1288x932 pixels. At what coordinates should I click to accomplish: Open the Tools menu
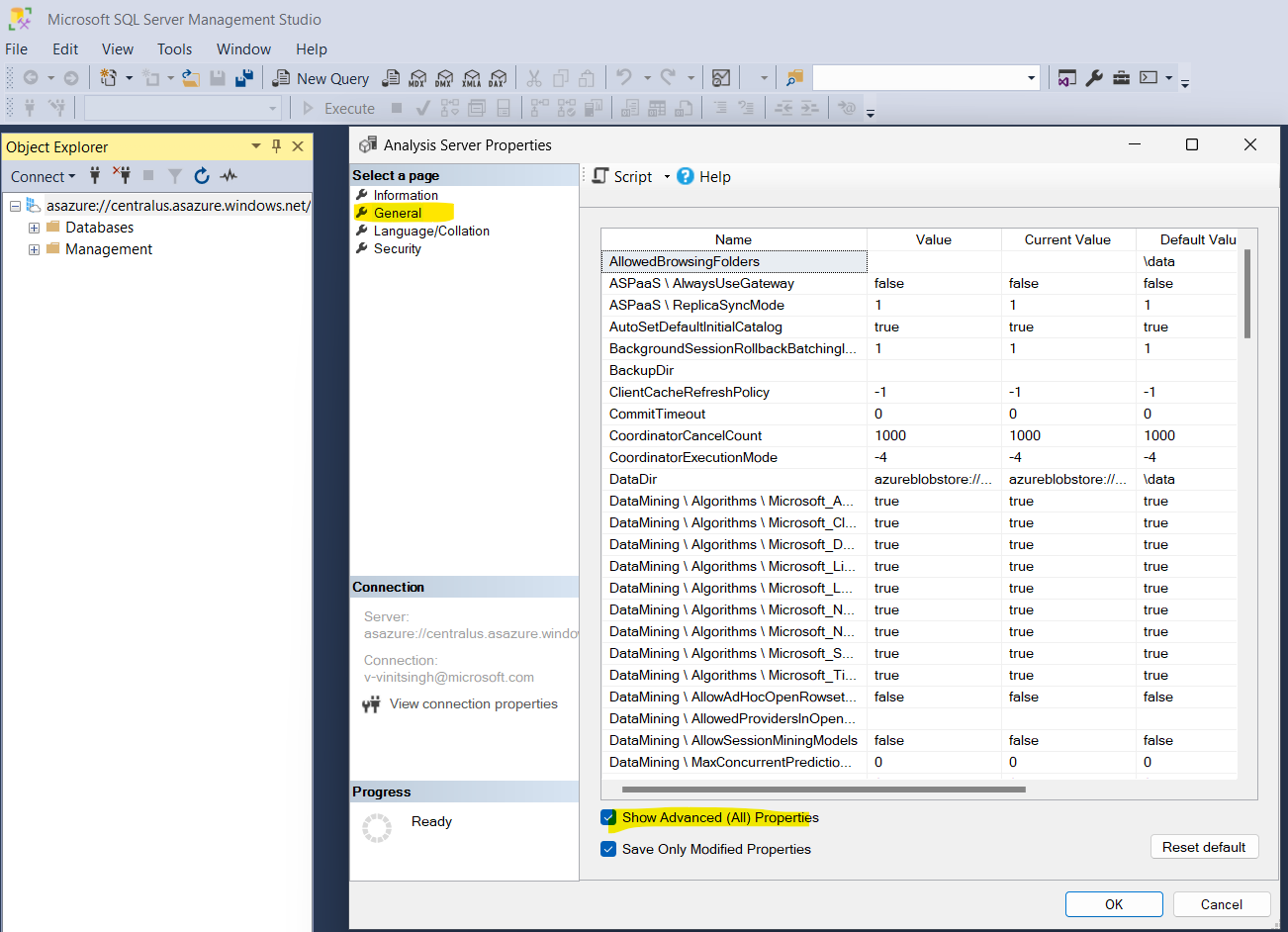pos(174,48)
